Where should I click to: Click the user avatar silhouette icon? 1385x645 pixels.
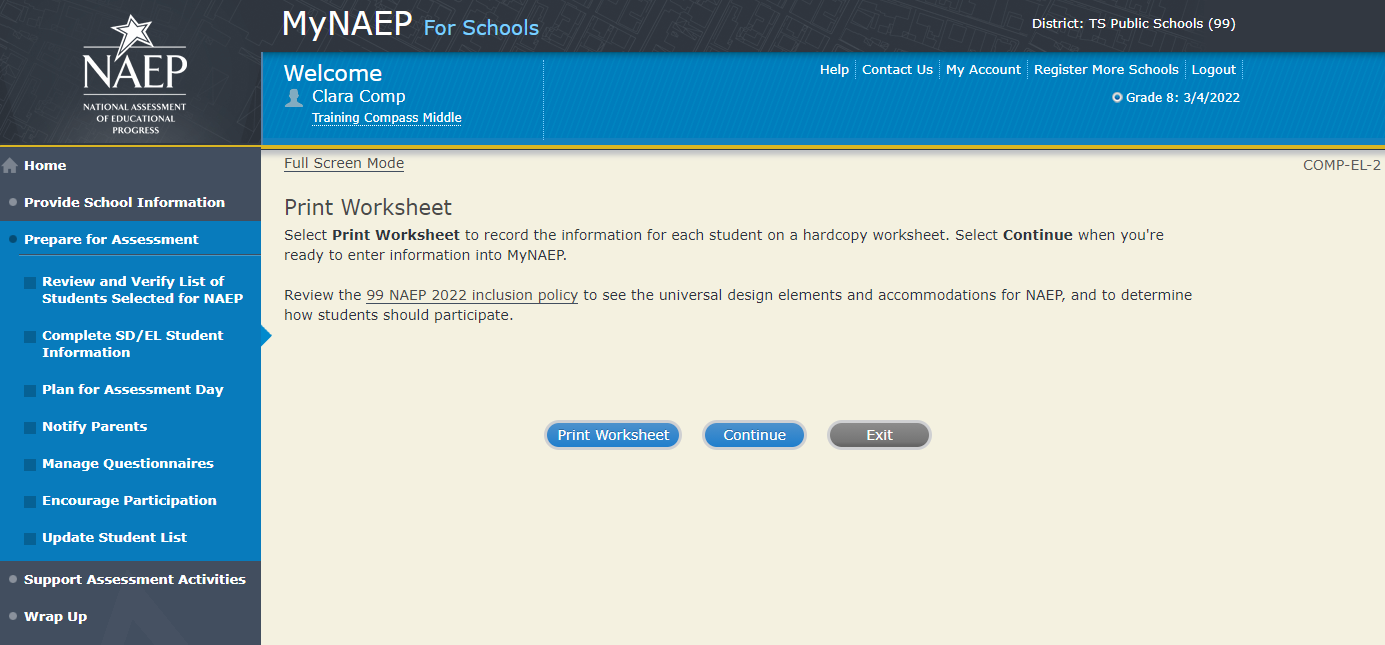coord(294,97)
